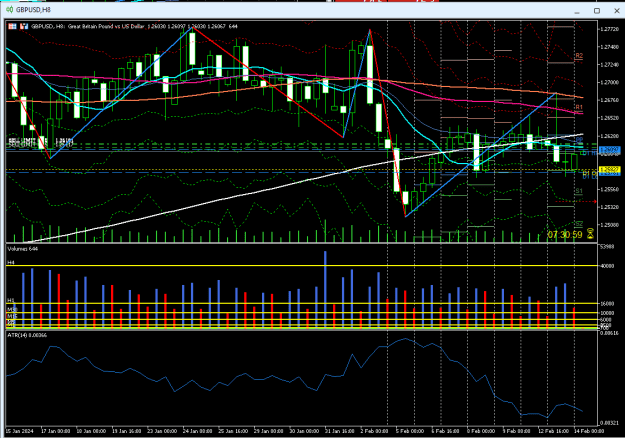The image size is (625, 438).
Task: Click the 17 Jan 00:00 time axis label
Action: 56,431
